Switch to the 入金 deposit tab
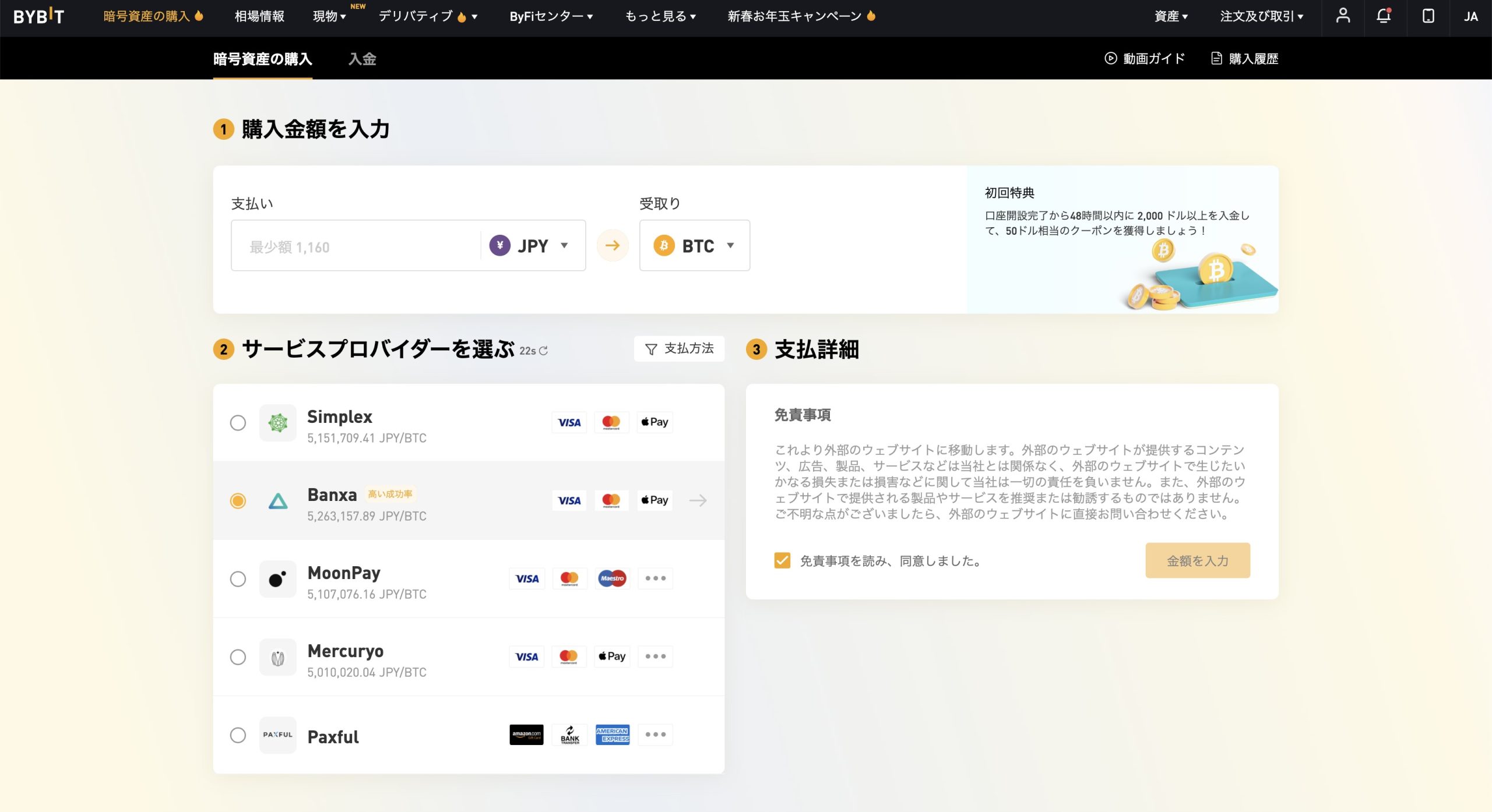The height and width of the screenshot is (812, 1492). pyautogui.click(x=363, y=58)
